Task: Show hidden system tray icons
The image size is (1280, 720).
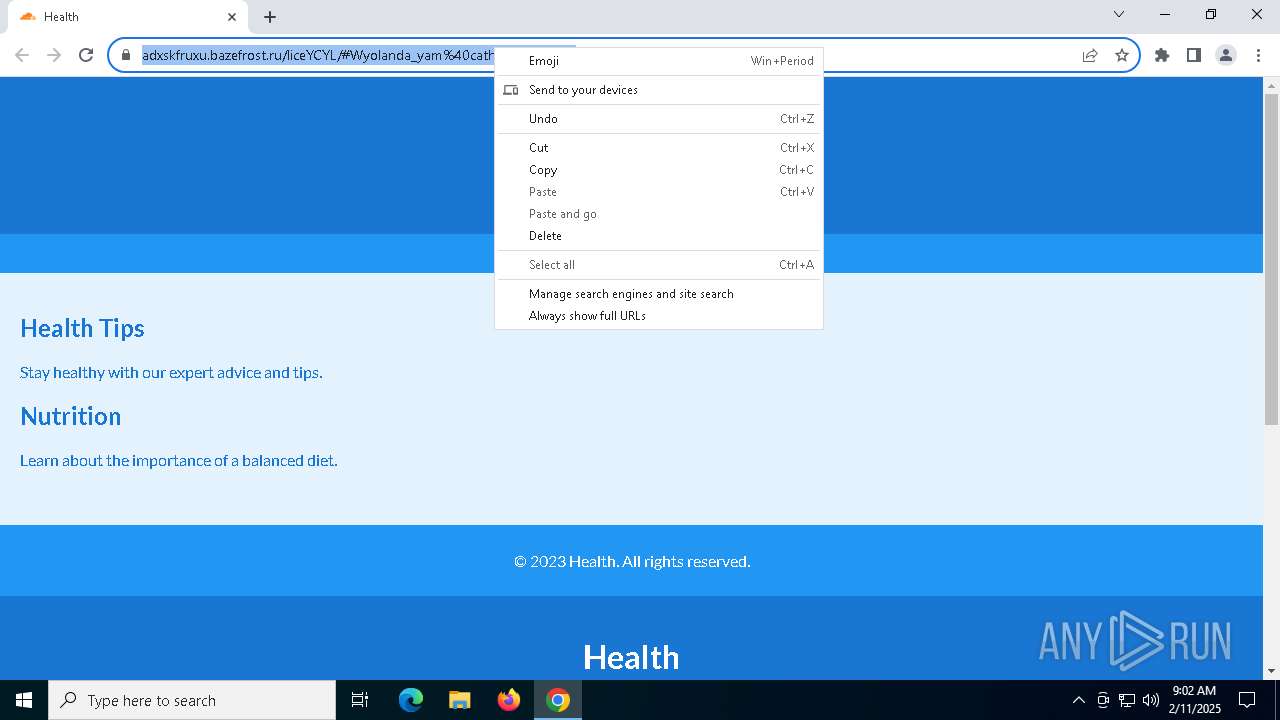Action: pyautogui.click(x=1078, y=700)
